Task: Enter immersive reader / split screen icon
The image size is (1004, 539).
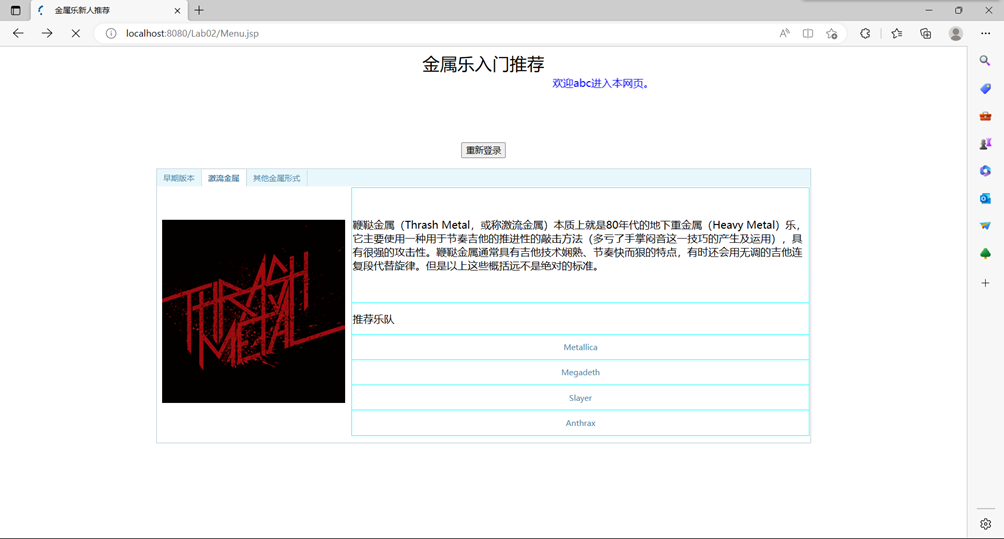Action: pos(808,33)
